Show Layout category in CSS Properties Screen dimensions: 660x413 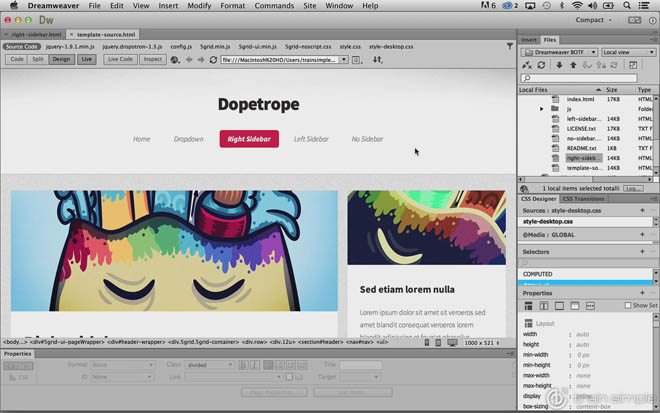point(528,306)
